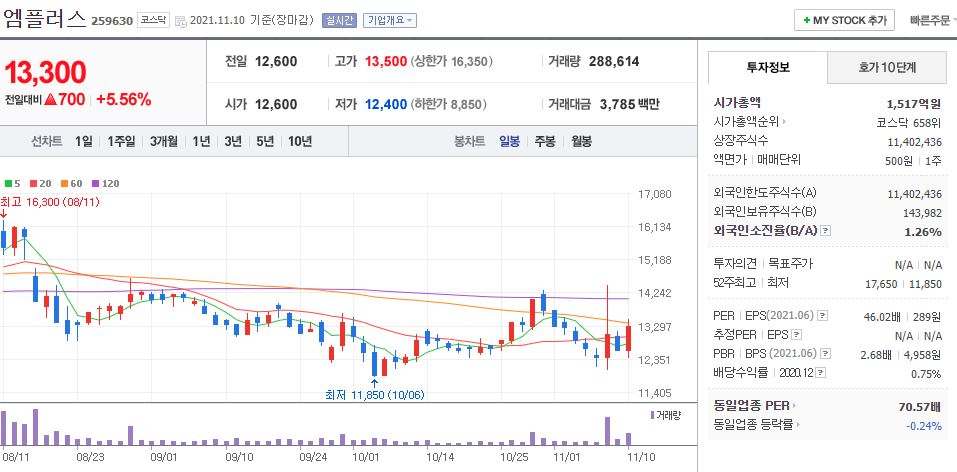The image size is (957, 472).
Task: Click the 실시간 button
Action: [x=339, y=20]
